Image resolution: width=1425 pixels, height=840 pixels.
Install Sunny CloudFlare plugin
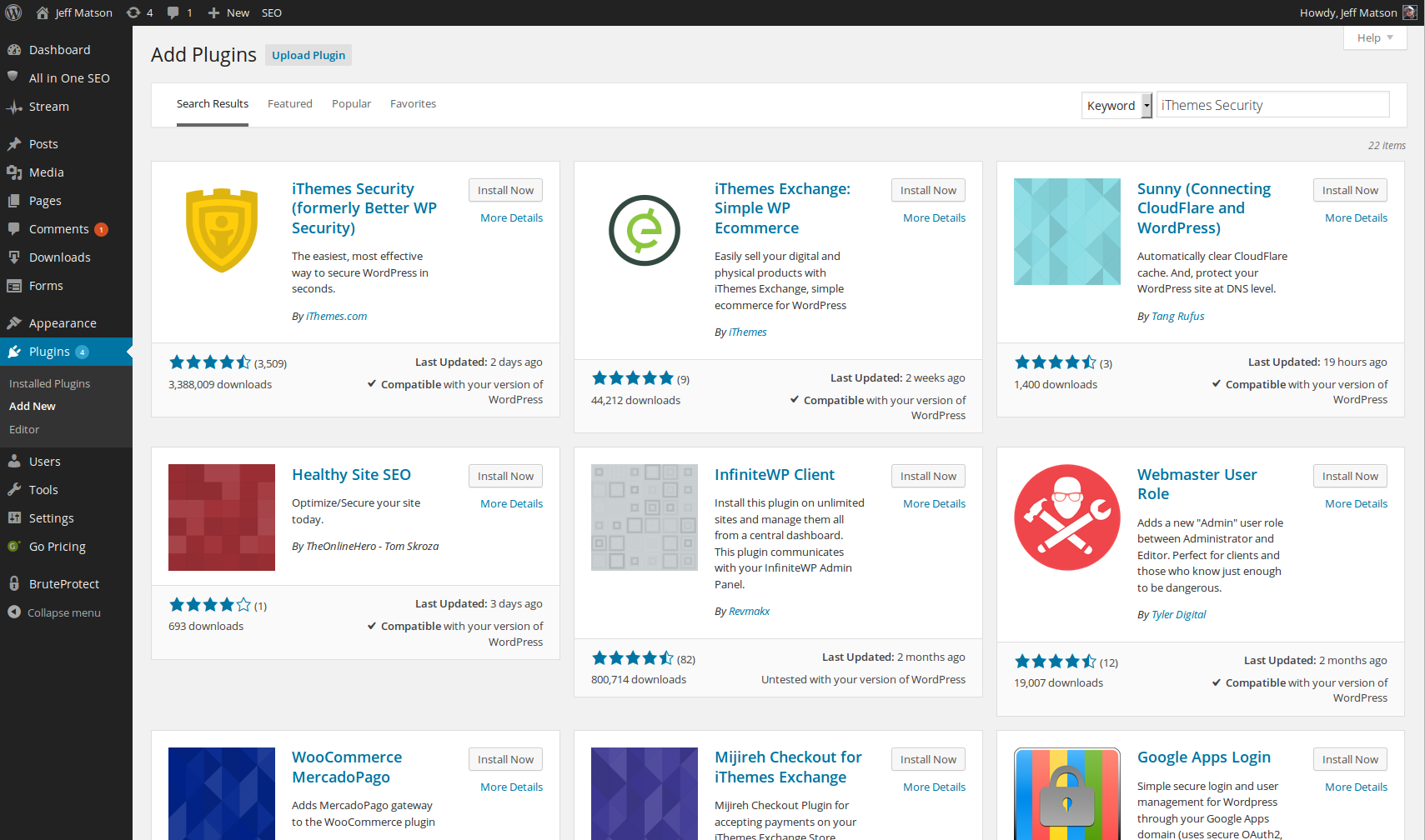pyautogui.click(x=1350, y=190)
